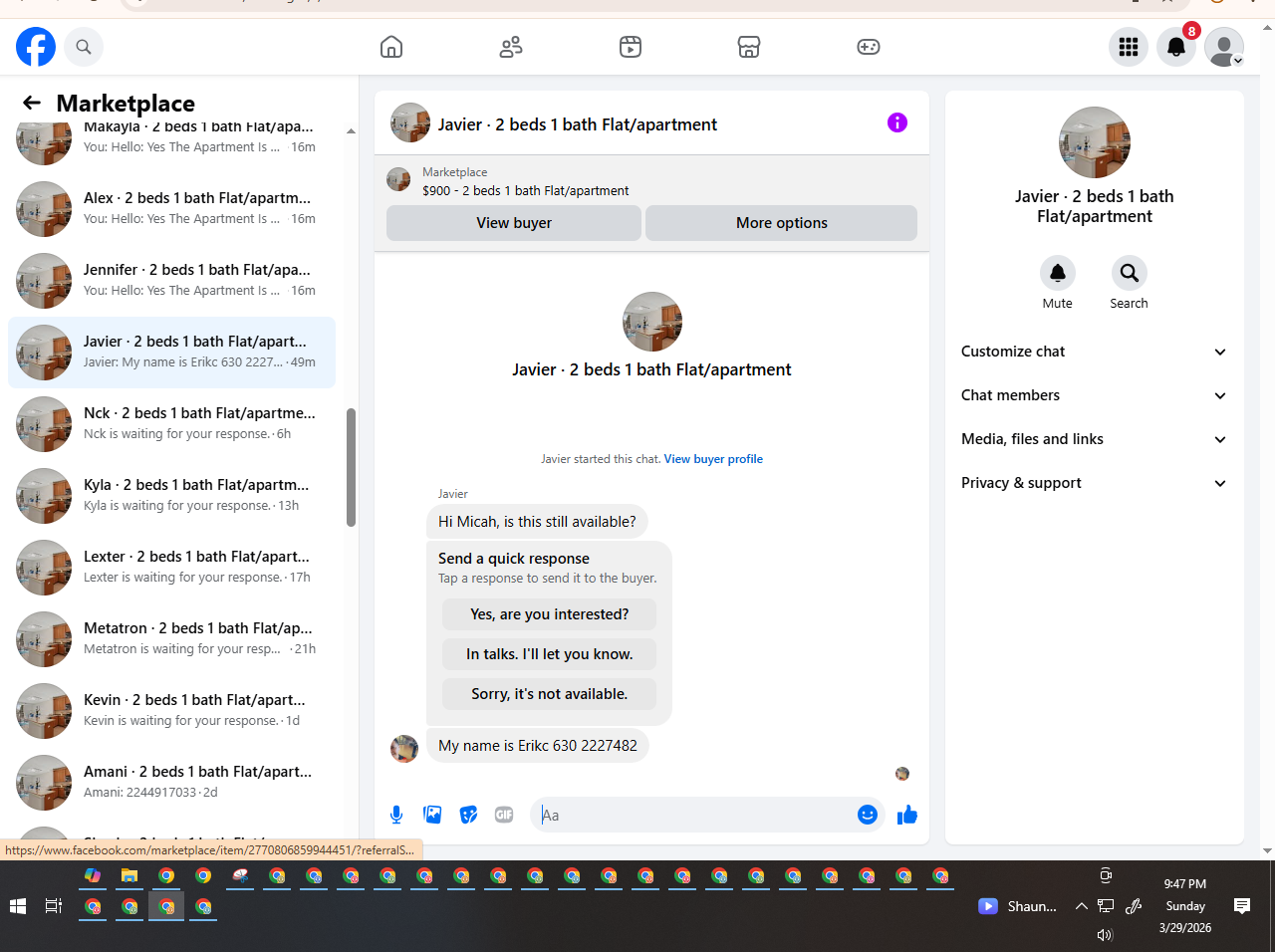Viewport: 1275px width, 952px height.
Task: Record a voice clip with microphone
Action: click(x=396, y=815)
